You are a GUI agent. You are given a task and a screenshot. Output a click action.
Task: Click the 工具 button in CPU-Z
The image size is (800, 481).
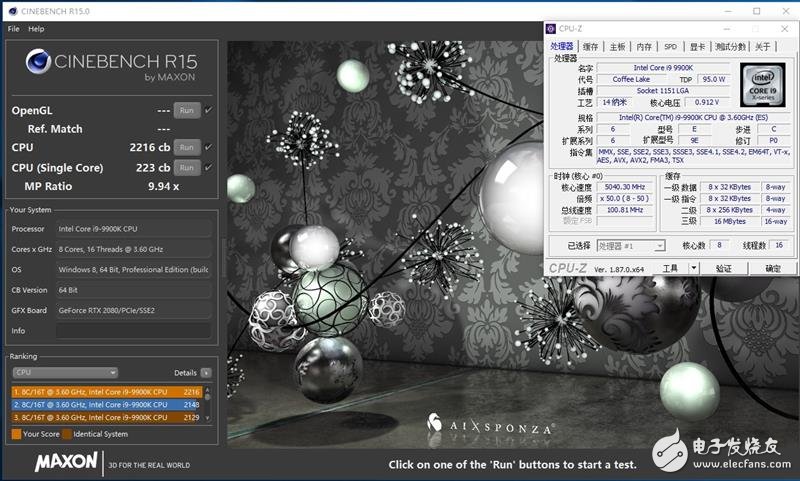(670, 268)
